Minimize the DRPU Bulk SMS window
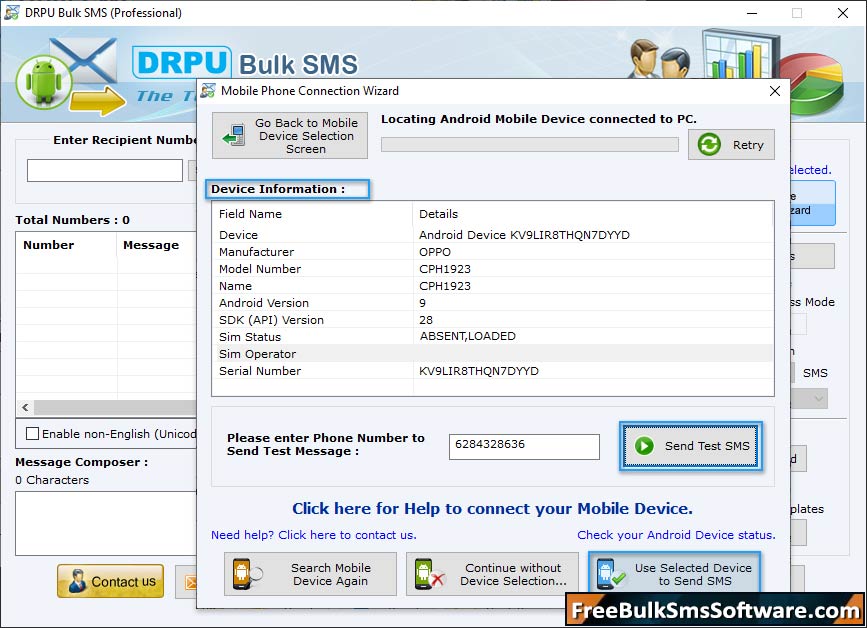This screenshot has width=867, height=628. tap(752, 13)
